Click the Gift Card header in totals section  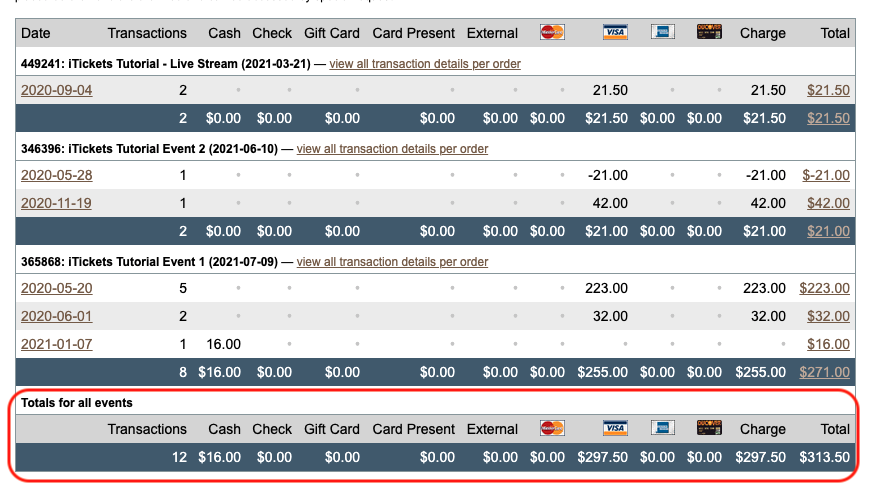[332, 429]
